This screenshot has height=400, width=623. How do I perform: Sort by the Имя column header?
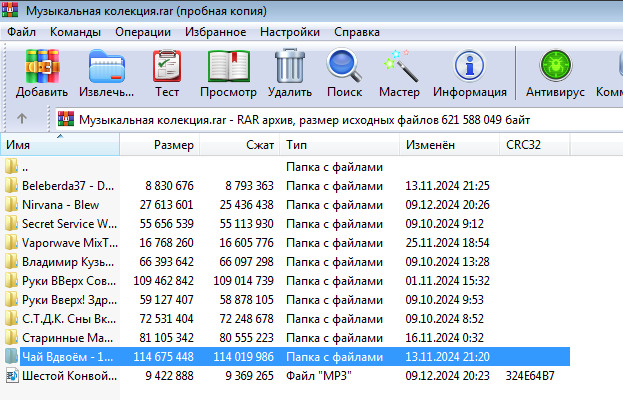(60, 145)
